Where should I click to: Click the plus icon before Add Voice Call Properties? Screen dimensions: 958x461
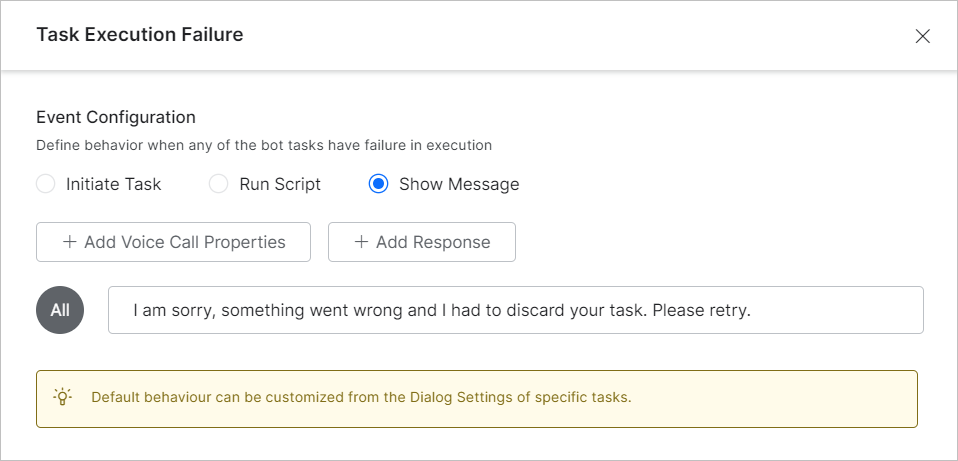coord(70,242)
